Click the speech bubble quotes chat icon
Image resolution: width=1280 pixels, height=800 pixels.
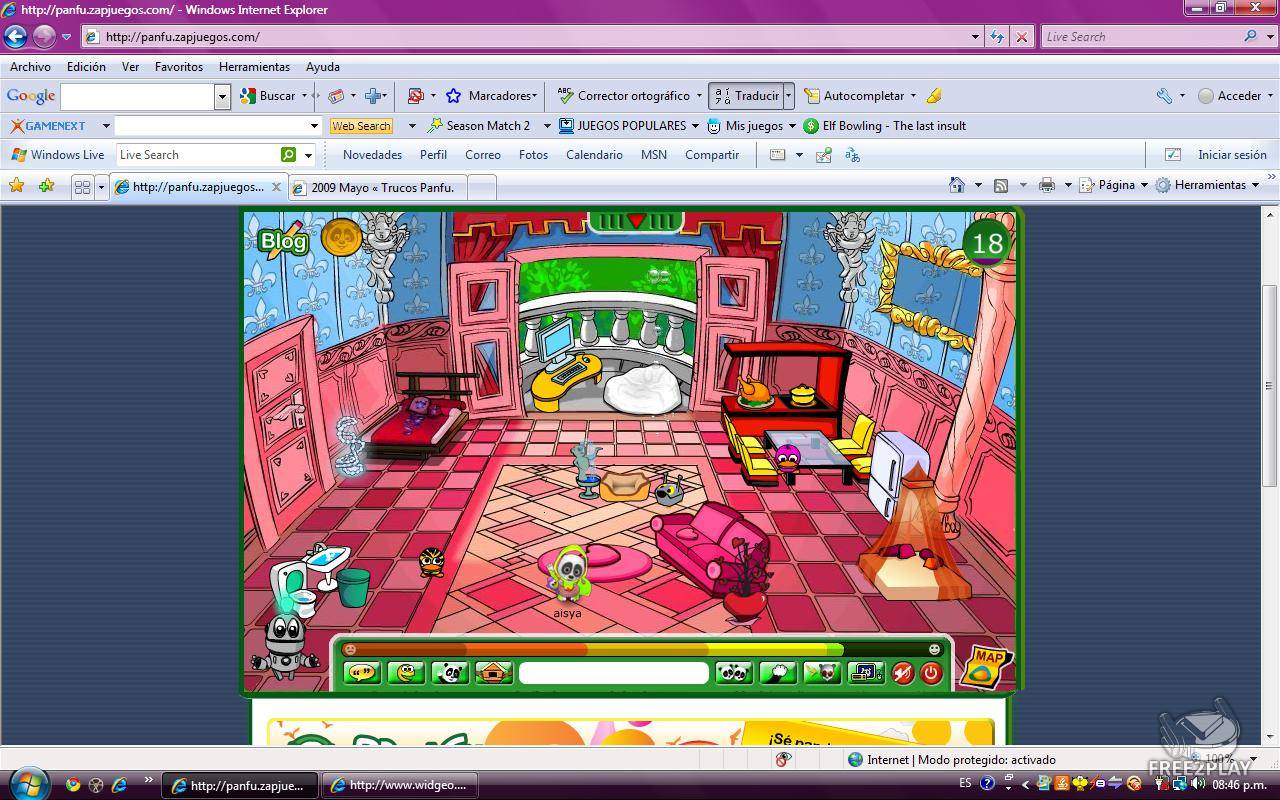click(x=361, y=673)
